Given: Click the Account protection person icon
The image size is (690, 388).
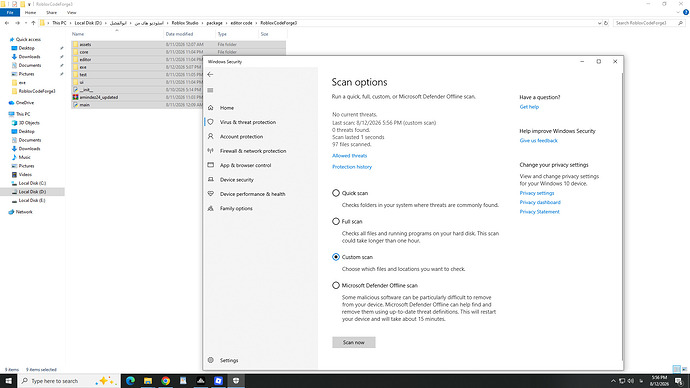Looking at the screenshot, I should click(210, 136).
